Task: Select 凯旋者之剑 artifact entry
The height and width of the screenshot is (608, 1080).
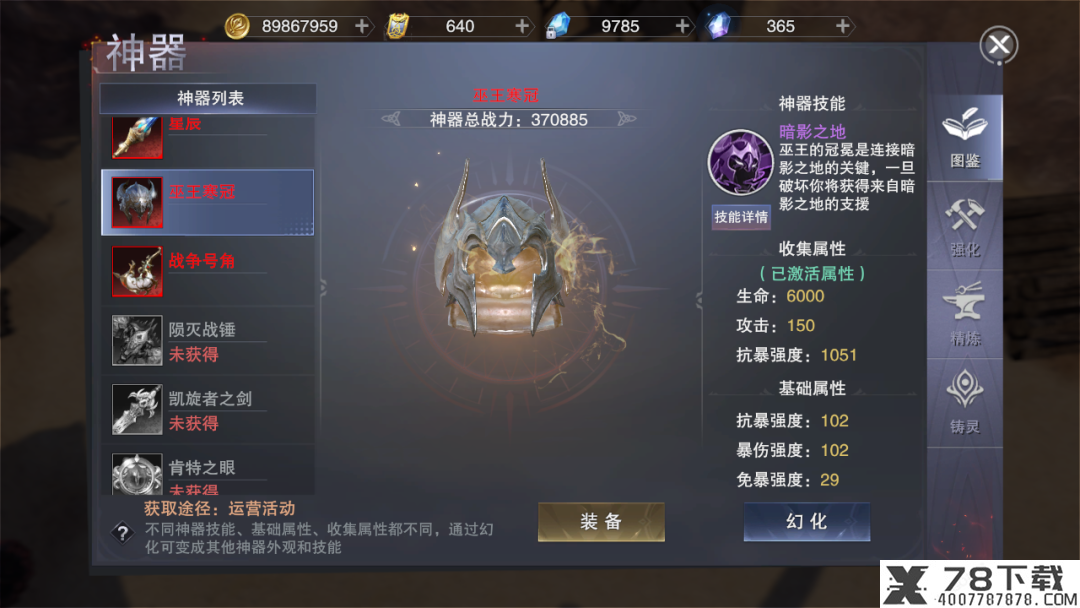Action: point(208,409)
